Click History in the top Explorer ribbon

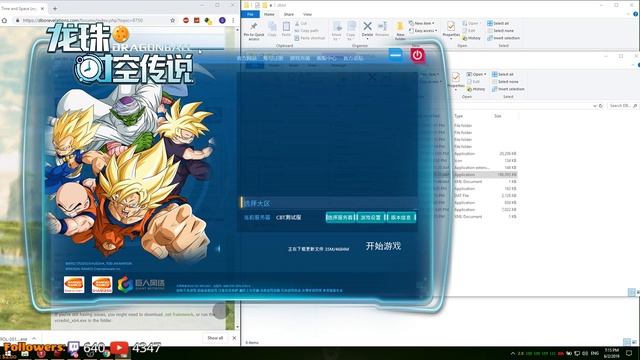(472, 38)
